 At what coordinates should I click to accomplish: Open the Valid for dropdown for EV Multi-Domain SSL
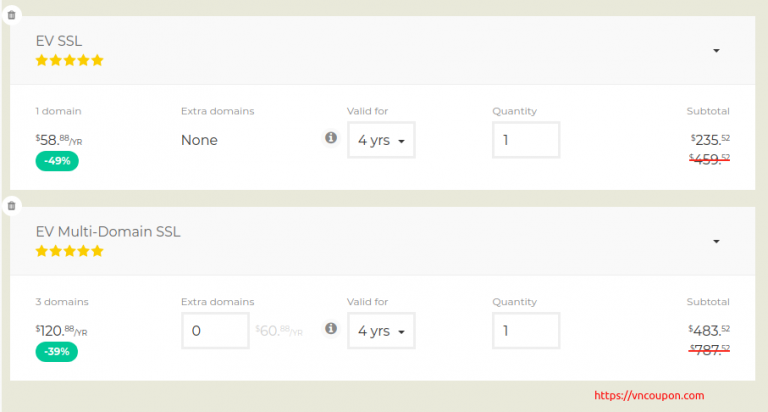[x=381, y=330]
